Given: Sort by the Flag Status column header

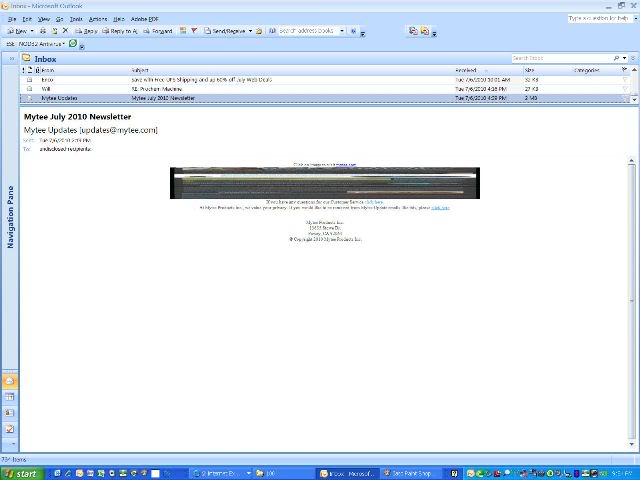Looking at the screenshot, I should (x=624, y=70).
